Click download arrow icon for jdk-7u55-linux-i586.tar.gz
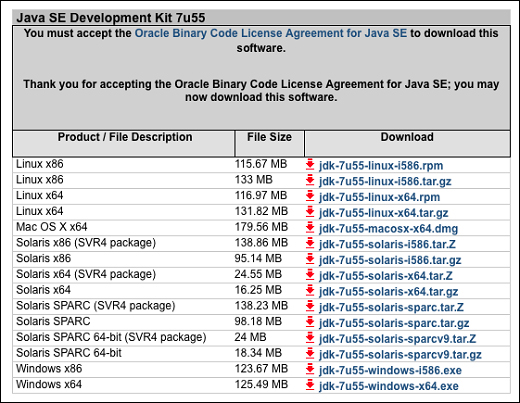Screen dimensions: 520x403 coord(310,180)
